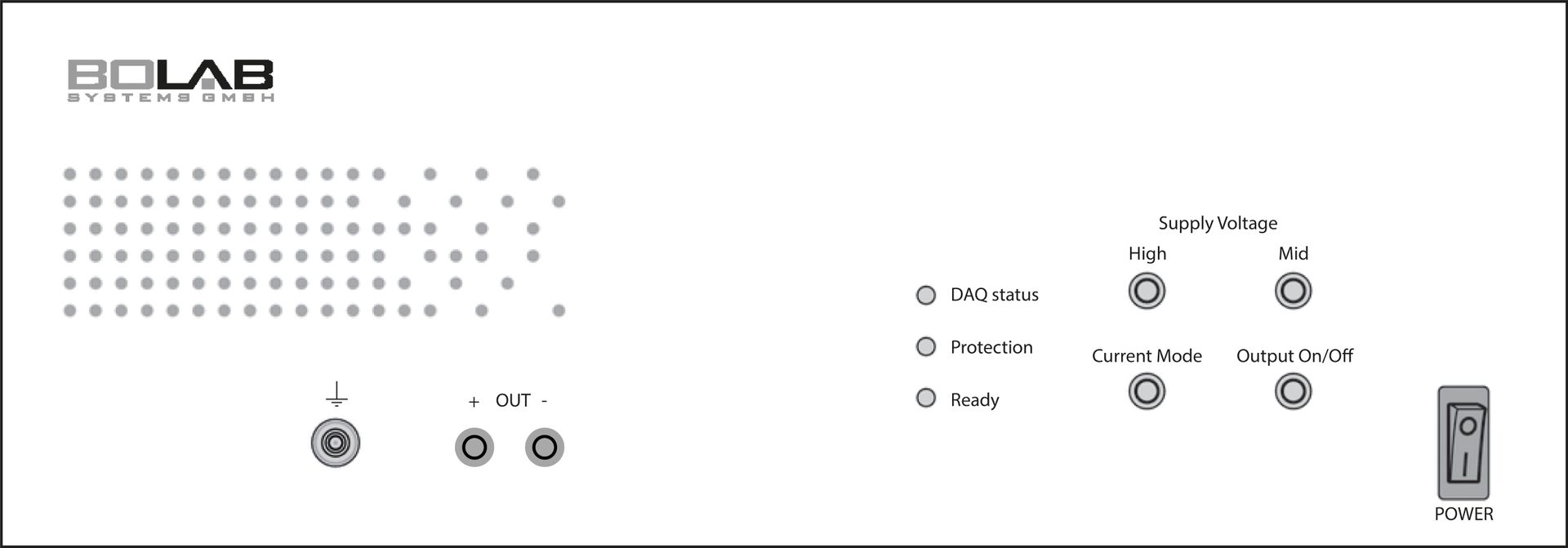
Task: Click the POWER label under the switch
Action: (1463, 514)
